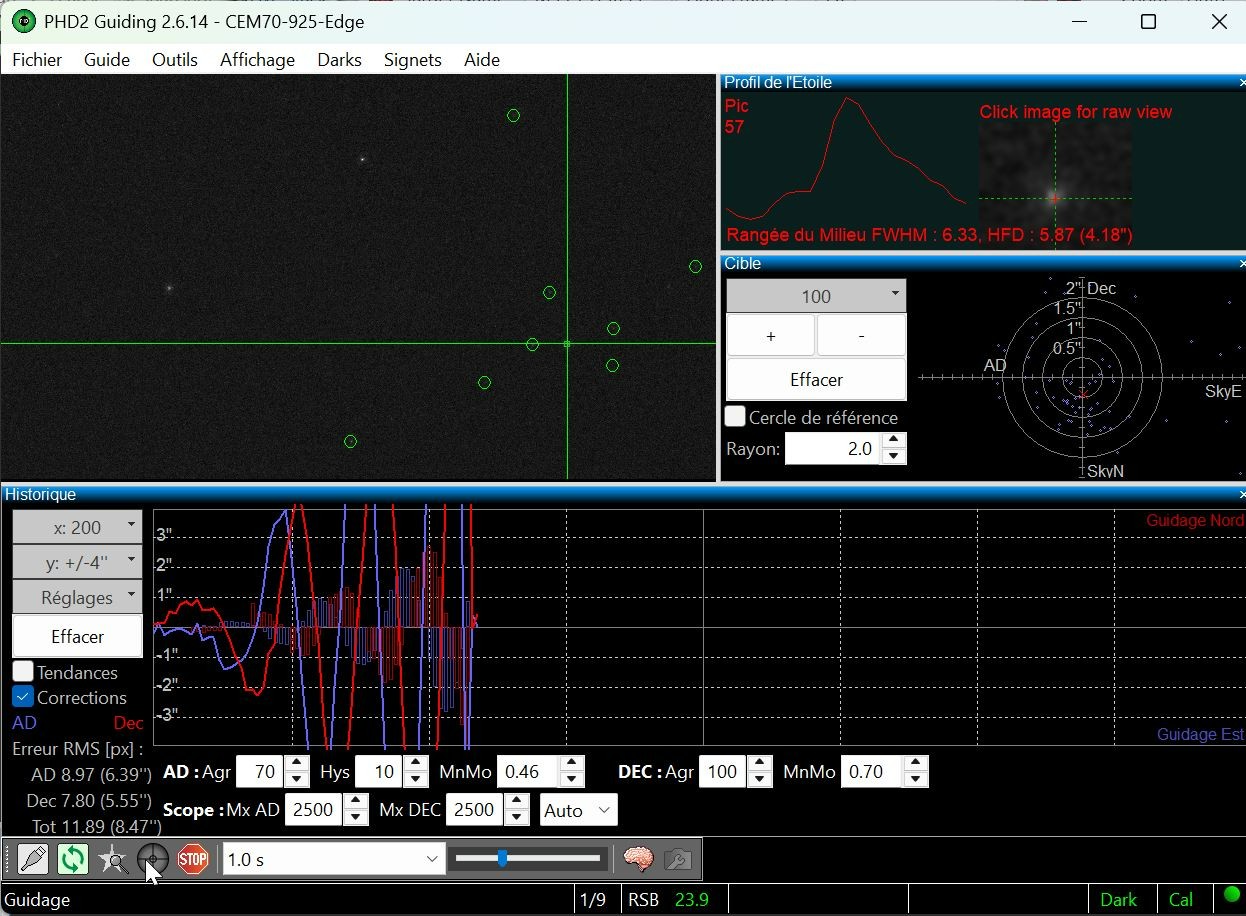
Task: Open advanced settings brain icon
Action: pos(638,859)
